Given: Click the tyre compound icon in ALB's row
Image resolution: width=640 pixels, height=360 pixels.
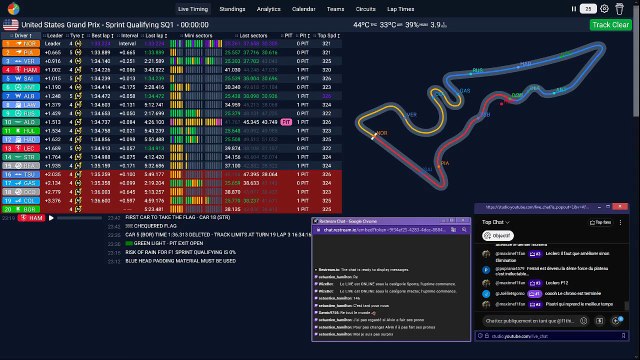Looking at the screenshot, I should tap(78, 96).
